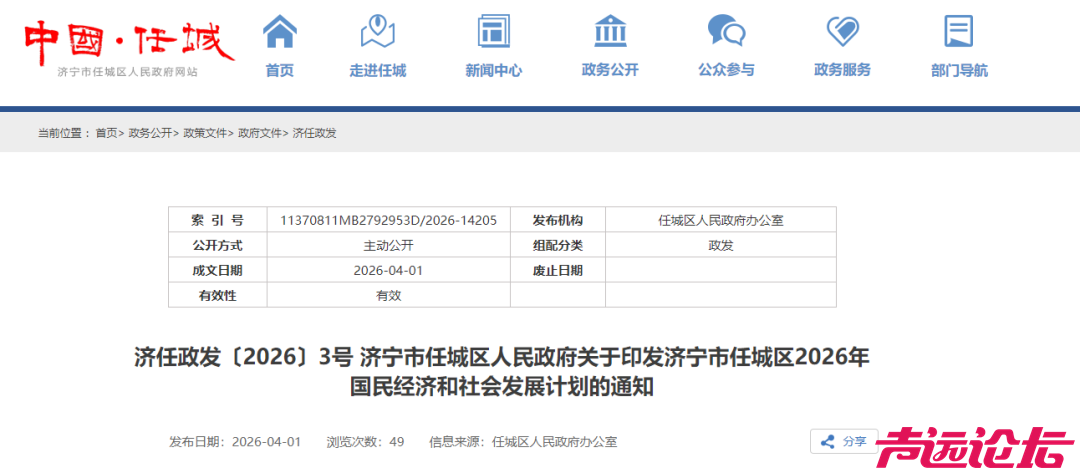Viewport: 1080px width, 473px height.
Task: Click the 中国·任城 site logo
Action: (129, 43)
